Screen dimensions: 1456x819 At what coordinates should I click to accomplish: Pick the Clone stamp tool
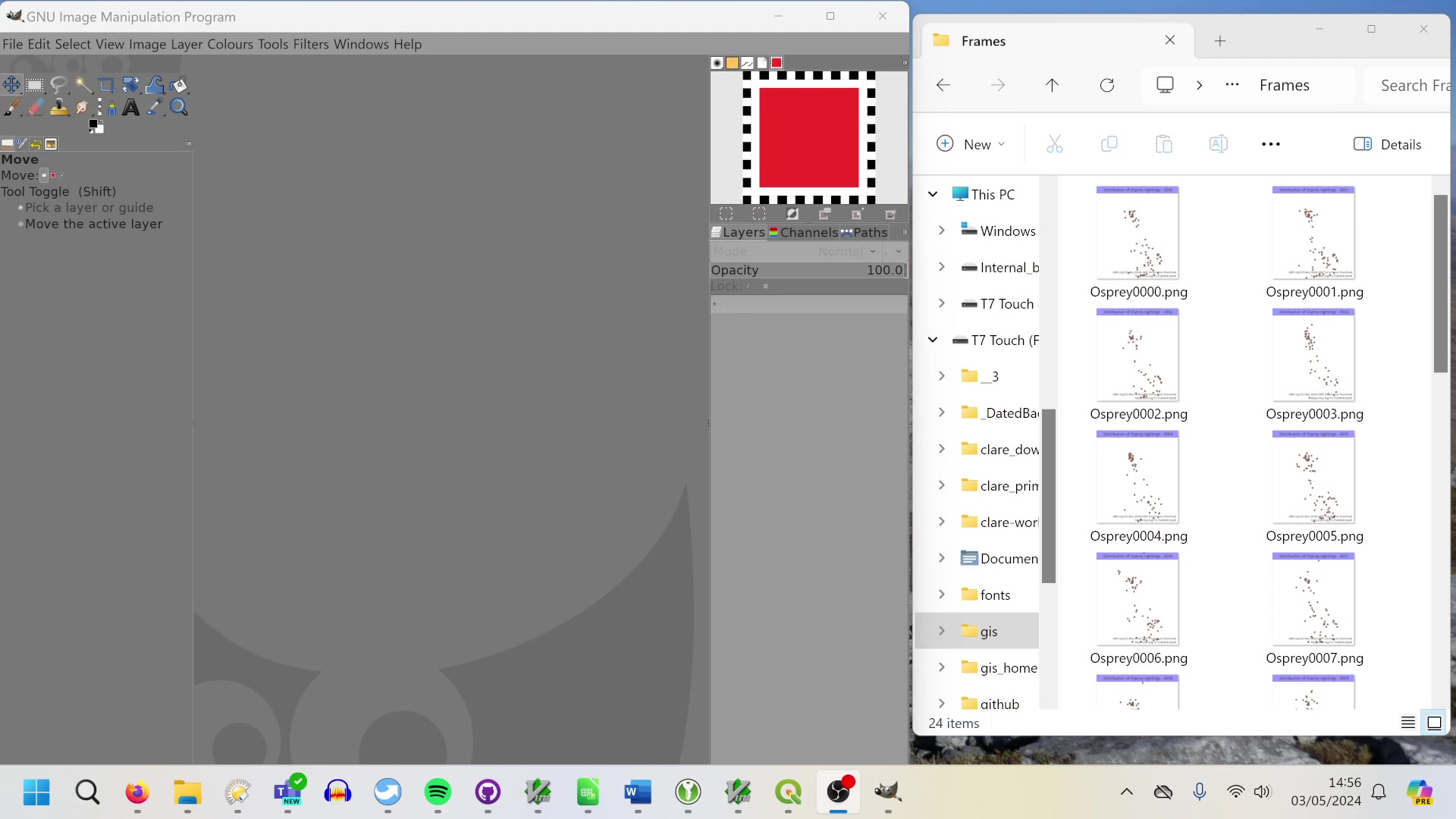[59, 107]
